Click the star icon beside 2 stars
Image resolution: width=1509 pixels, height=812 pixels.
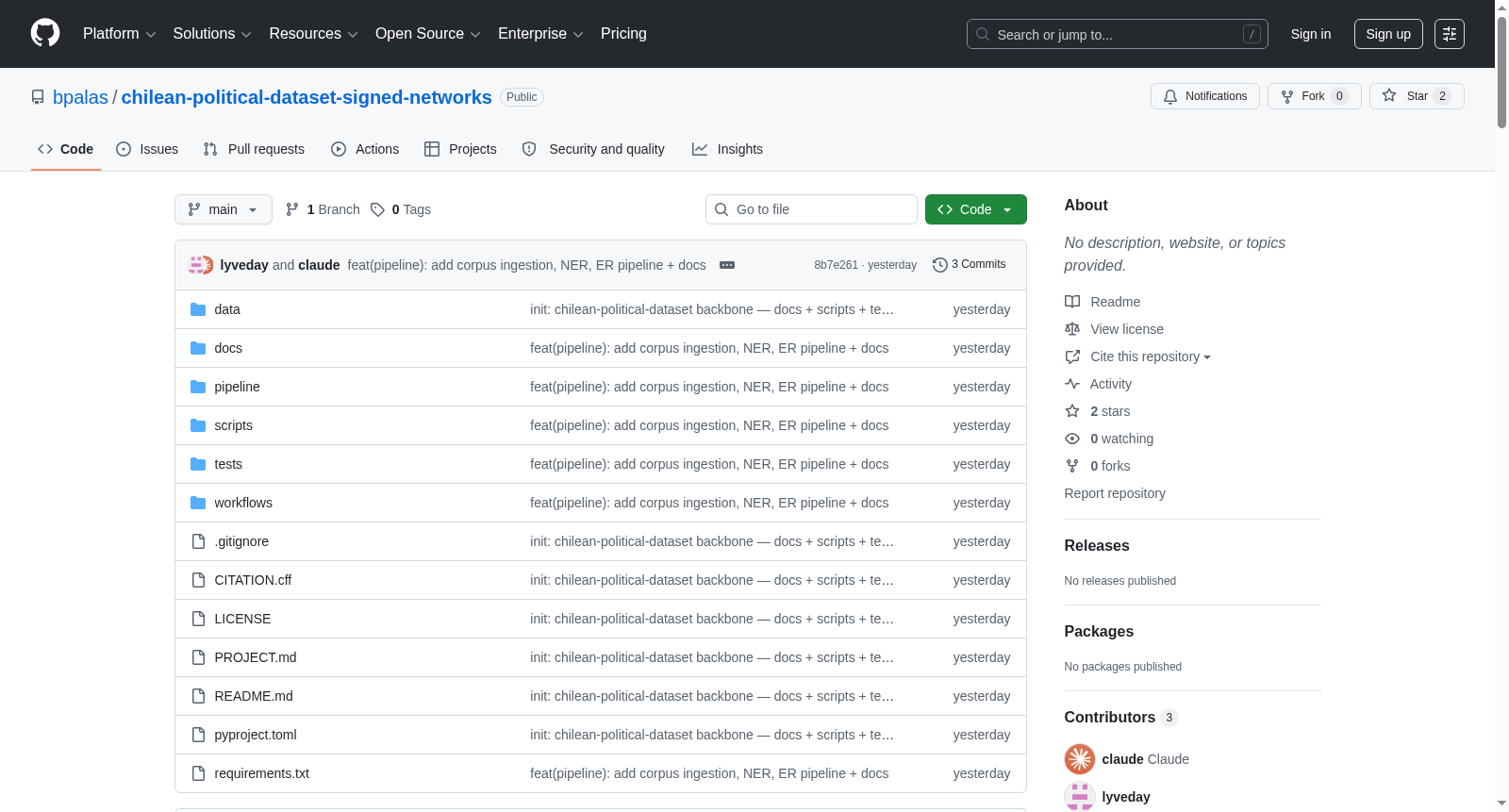coord(1072,411)
